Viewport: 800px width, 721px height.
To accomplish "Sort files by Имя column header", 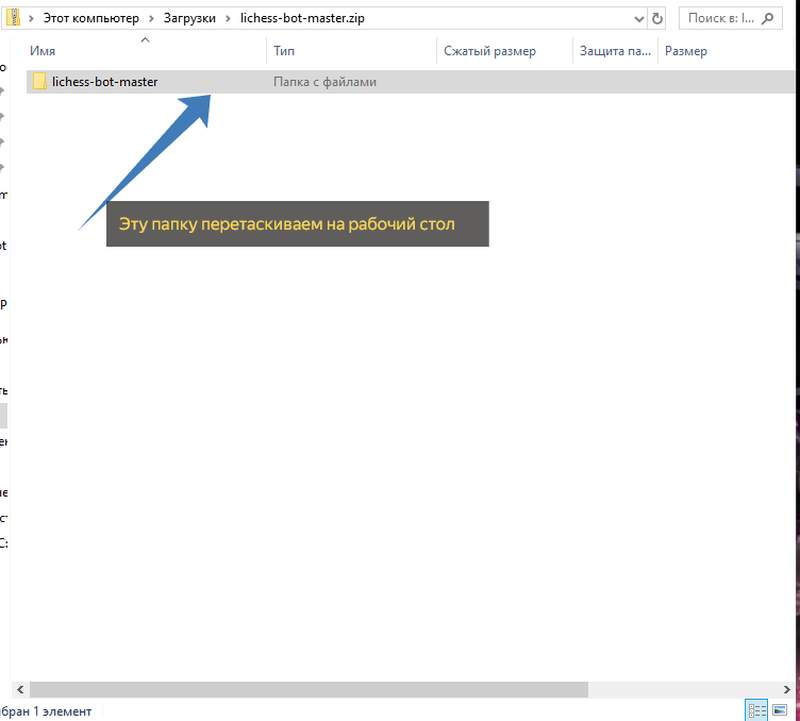I will (x=44, y=51).
